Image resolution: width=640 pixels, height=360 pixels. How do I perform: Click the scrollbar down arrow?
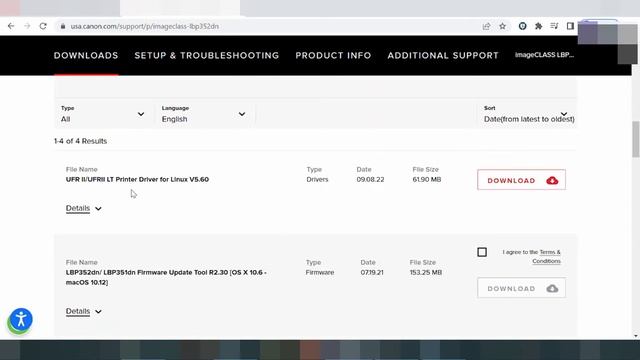click(636, 336)
